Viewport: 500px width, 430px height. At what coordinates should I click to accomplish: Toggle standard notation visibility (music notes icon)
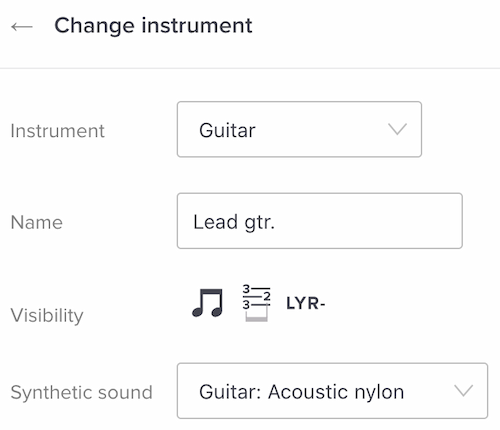coord(207,303)
